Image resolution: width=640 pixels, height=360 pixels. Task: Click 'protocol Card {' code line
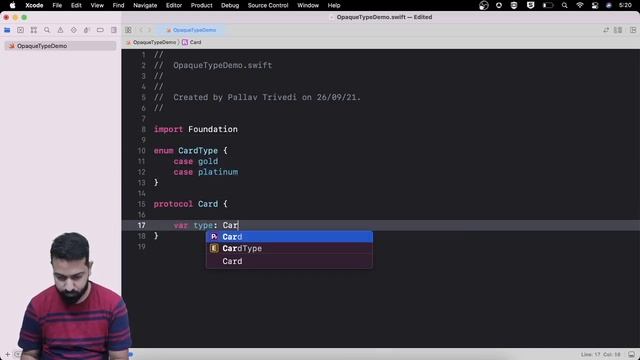point(190,204)
